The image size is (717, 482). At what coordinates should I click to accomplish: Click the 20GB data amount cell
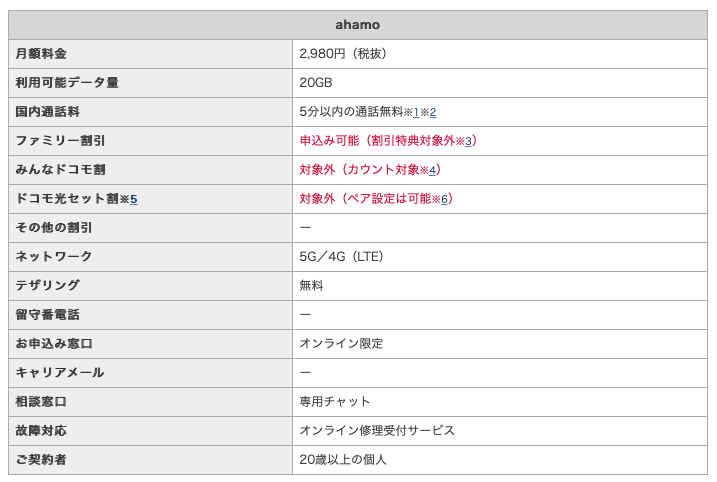500,83
